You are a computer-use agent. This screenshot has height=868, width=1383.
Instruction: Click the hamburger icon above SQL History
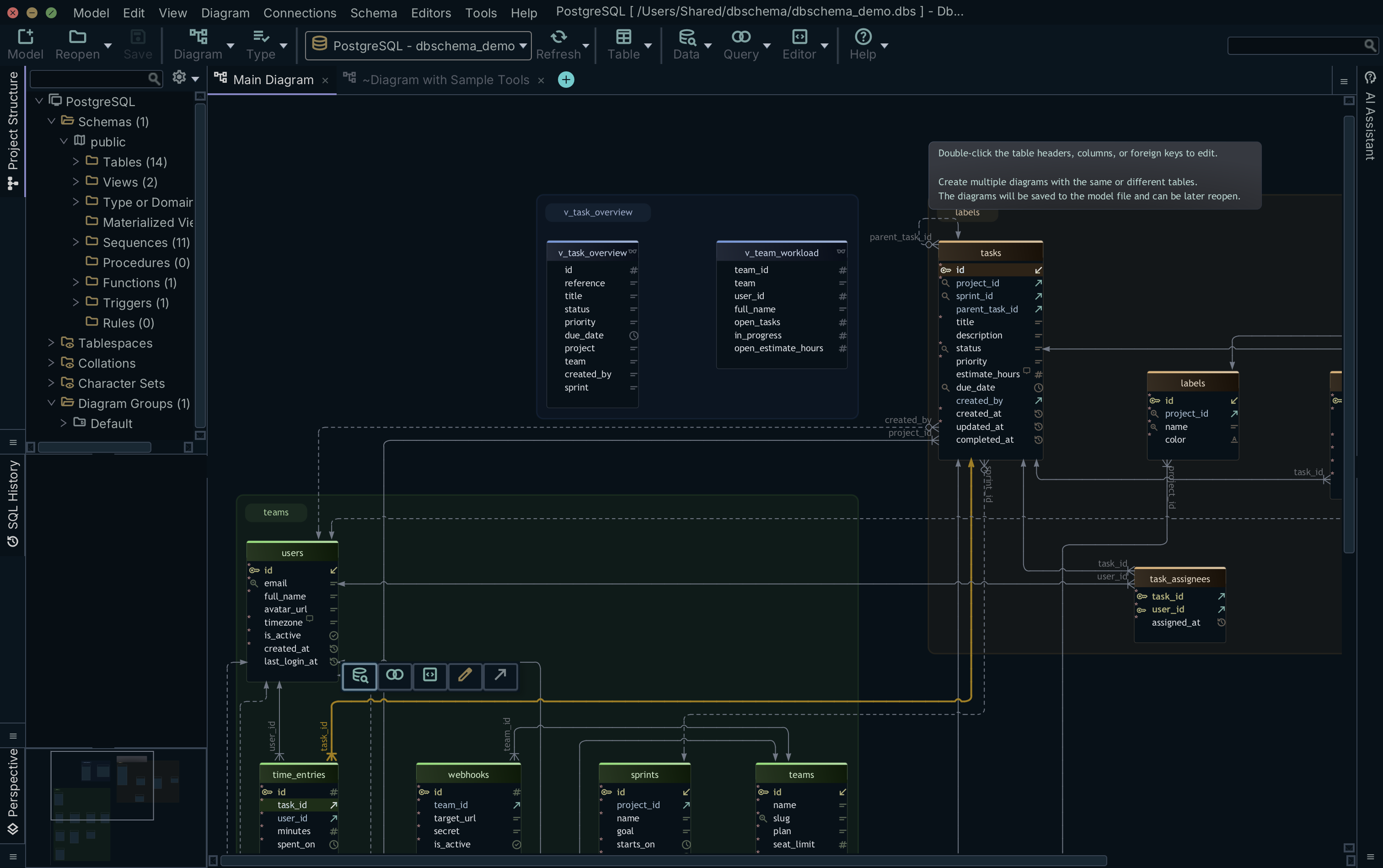pyautogui.click(x=13, y=443)
